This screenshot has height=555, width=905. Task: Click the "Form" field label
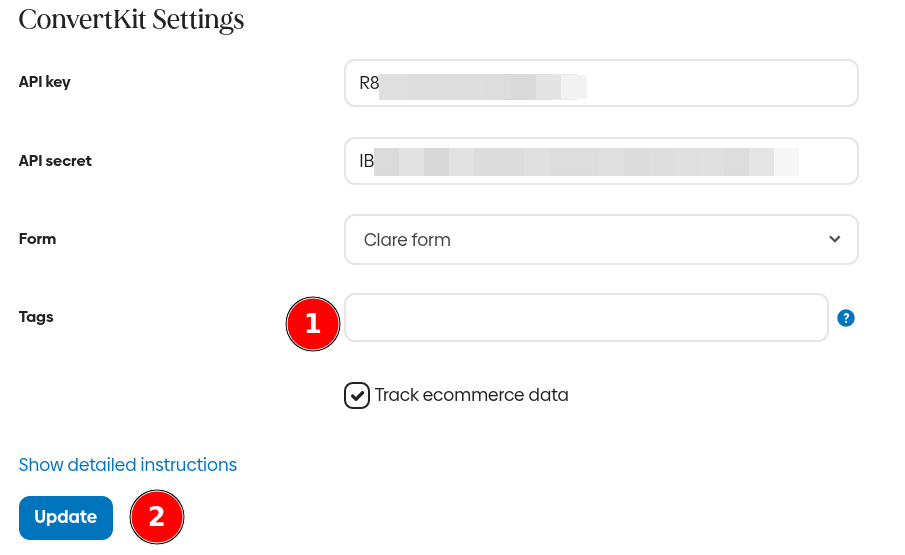point(38,239)
